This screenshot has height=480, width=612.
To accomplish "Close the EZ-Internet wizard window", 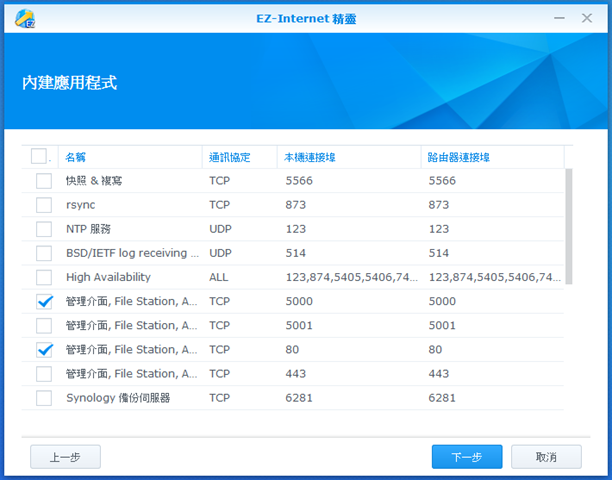I will (587, 18).
